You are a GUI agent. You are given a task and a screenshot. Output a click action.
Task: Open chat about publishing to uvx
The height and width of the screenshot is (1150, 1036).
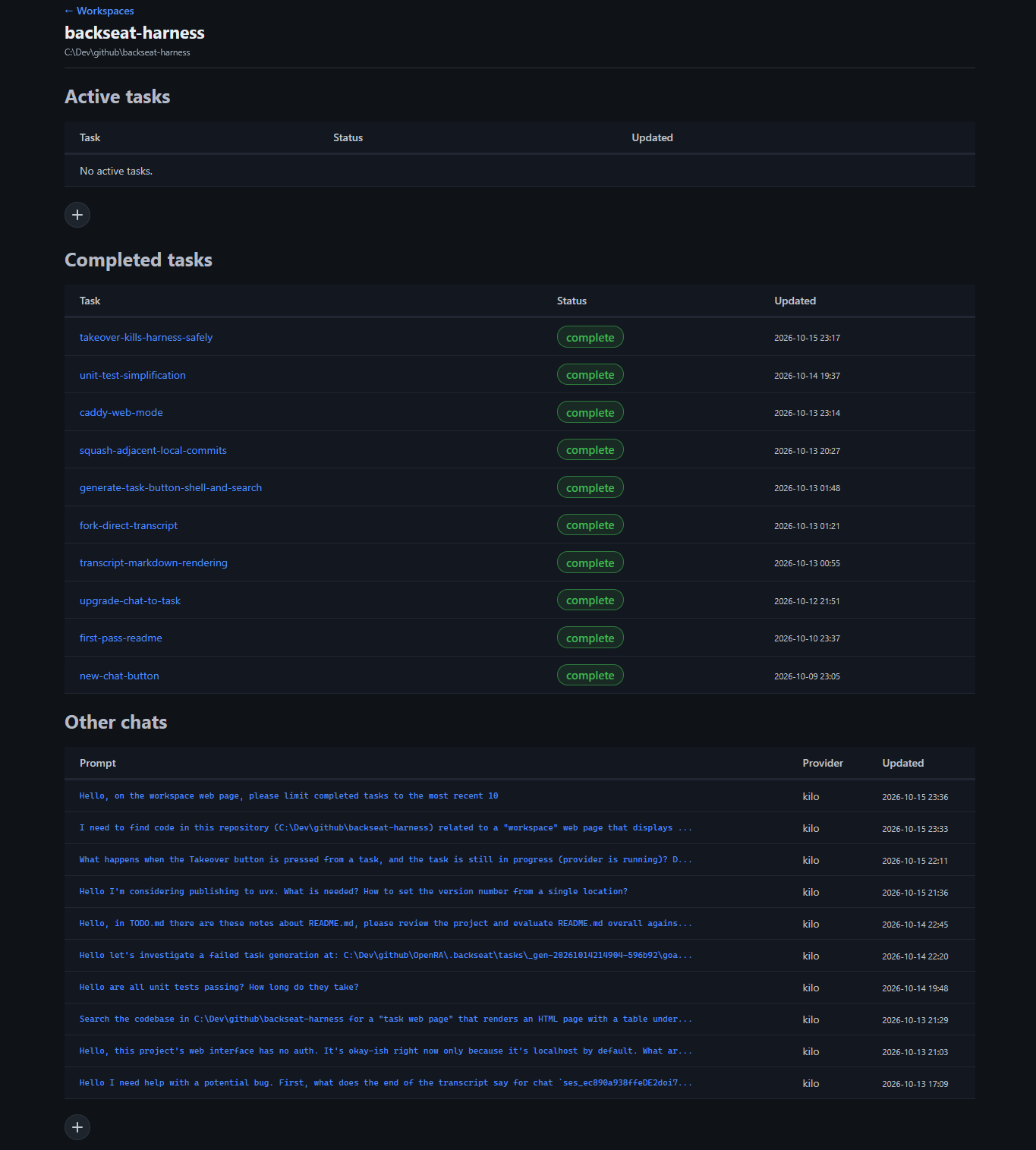[354, 891]
